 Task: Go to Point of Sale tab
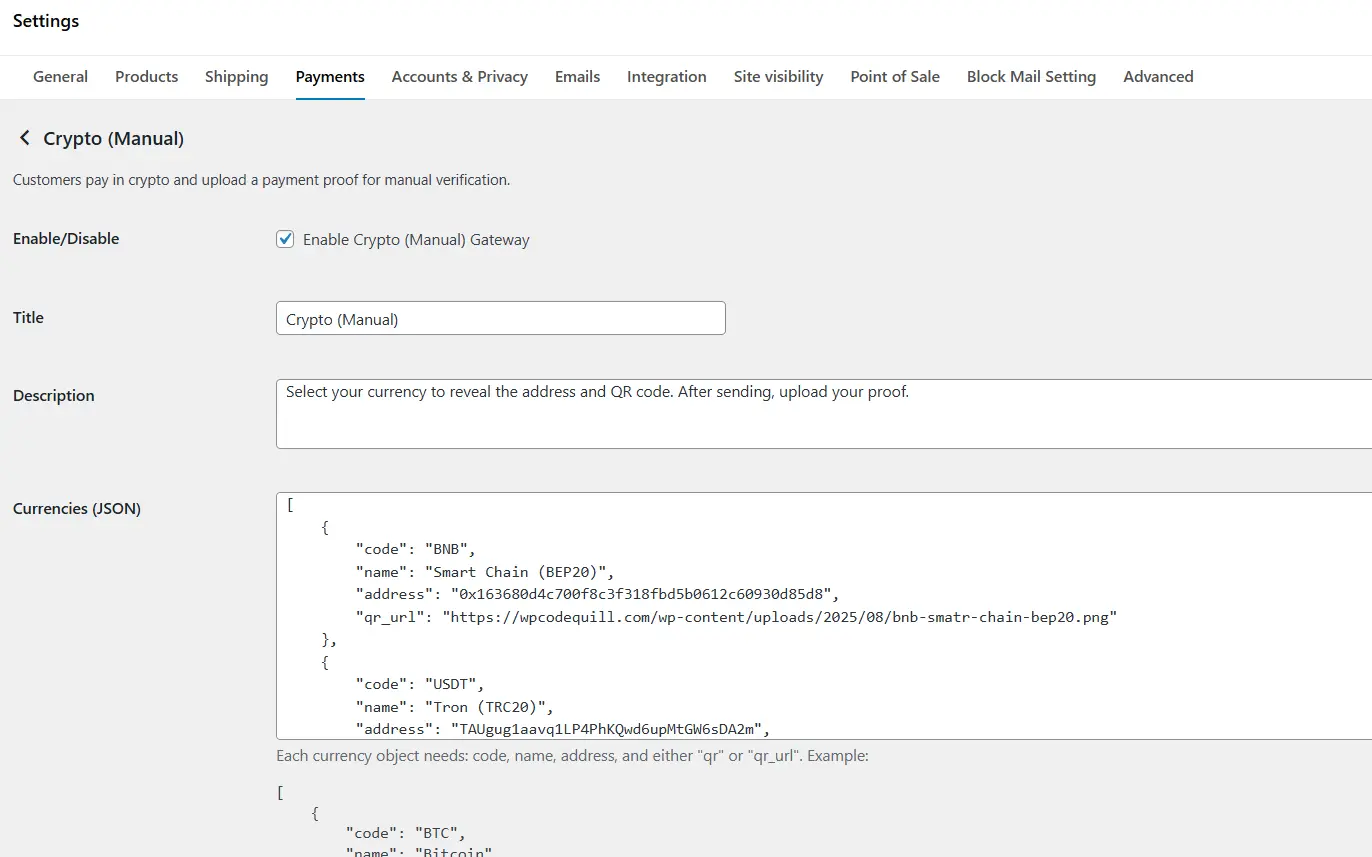click(x=895, y=77)
